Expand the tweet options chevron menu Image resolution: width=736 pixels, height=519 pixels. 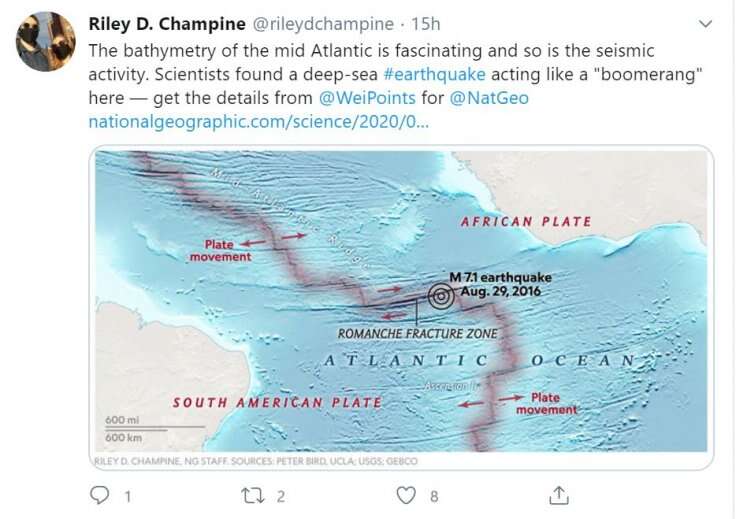click(705, 24)
